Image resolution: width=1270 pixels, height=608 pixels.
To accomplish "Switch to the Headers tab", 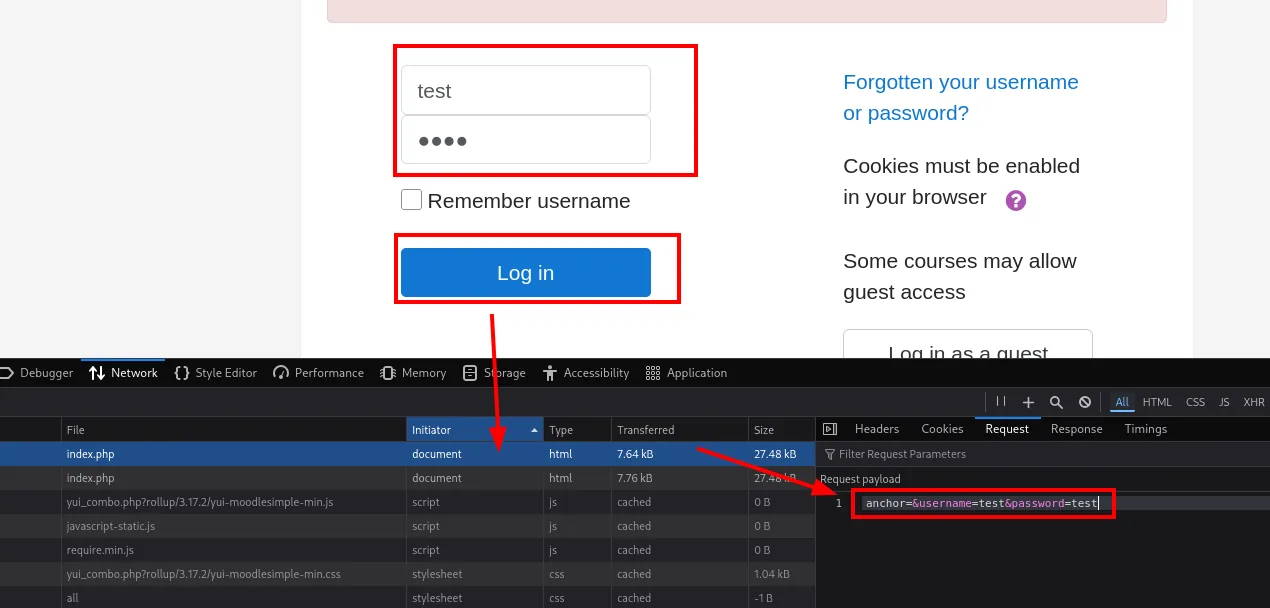I will click(x=877, y=429).
